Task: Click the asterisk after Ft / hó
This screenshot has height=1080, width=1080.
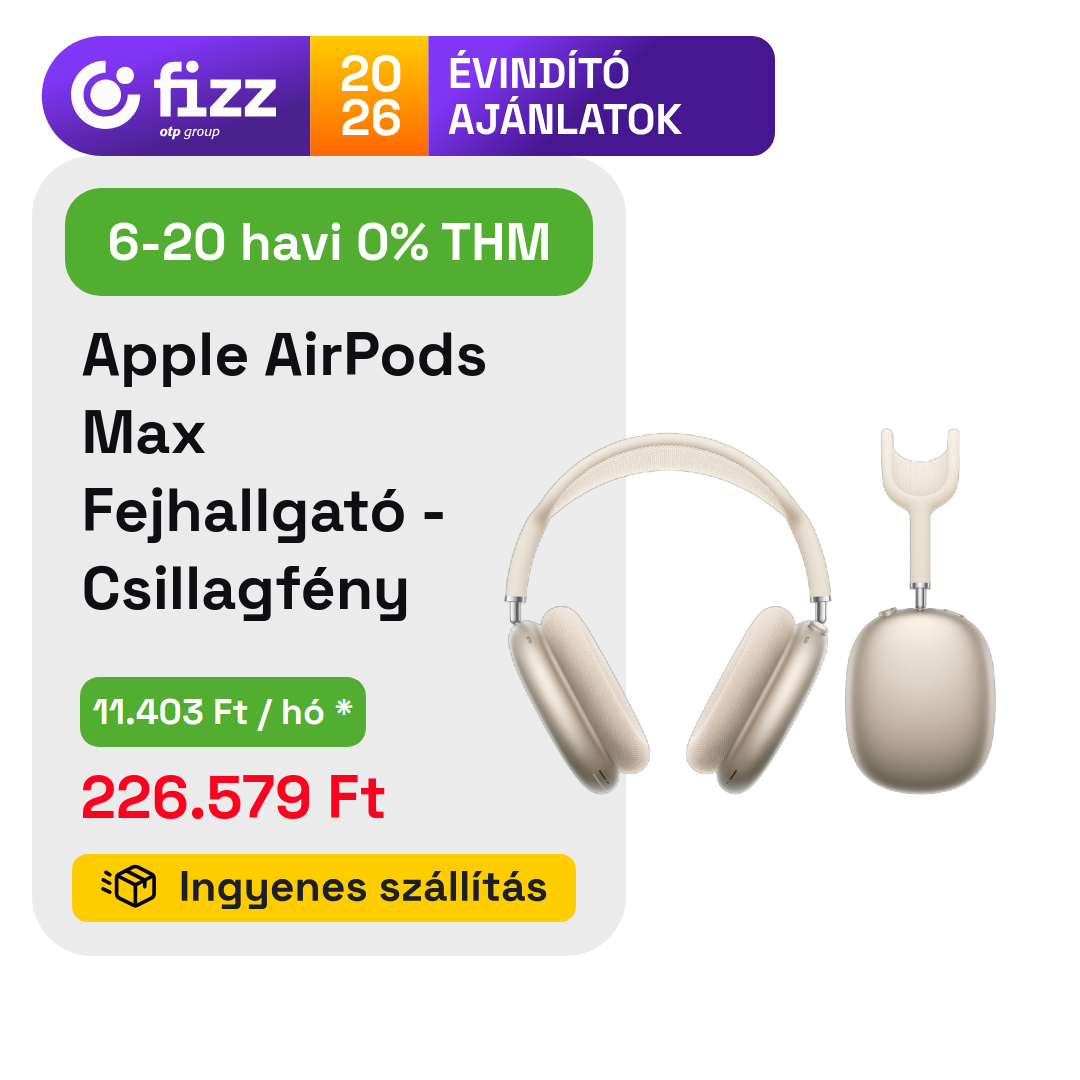Action: [344, 708]
